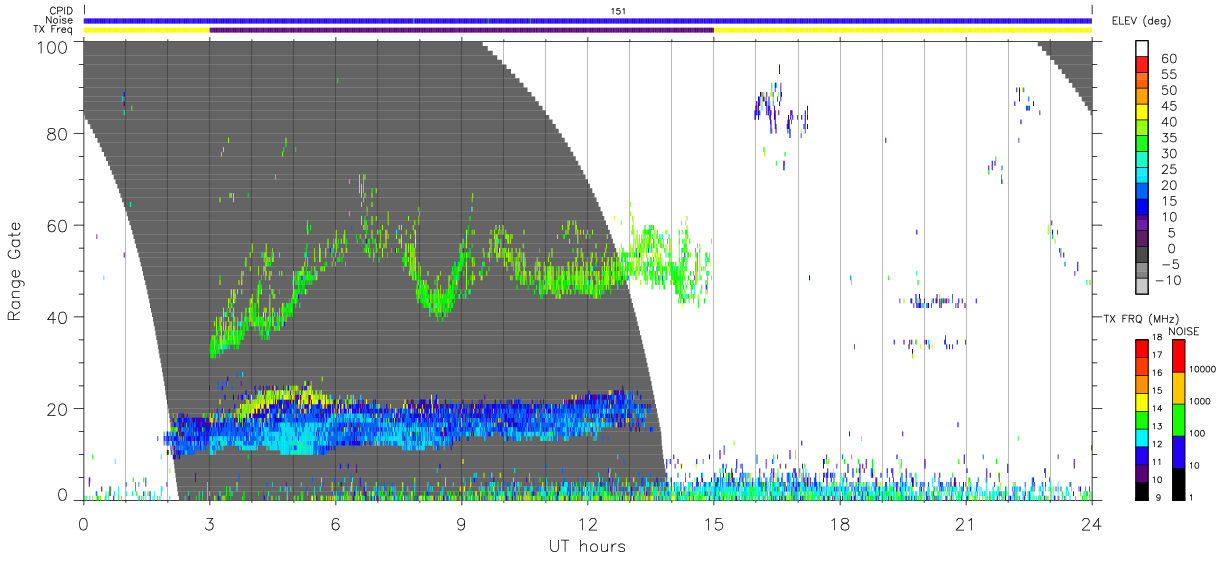Pick the red top segment of TX FRQ legend bar
The width and height of the screenshot is (1228, 567).
1141,347
